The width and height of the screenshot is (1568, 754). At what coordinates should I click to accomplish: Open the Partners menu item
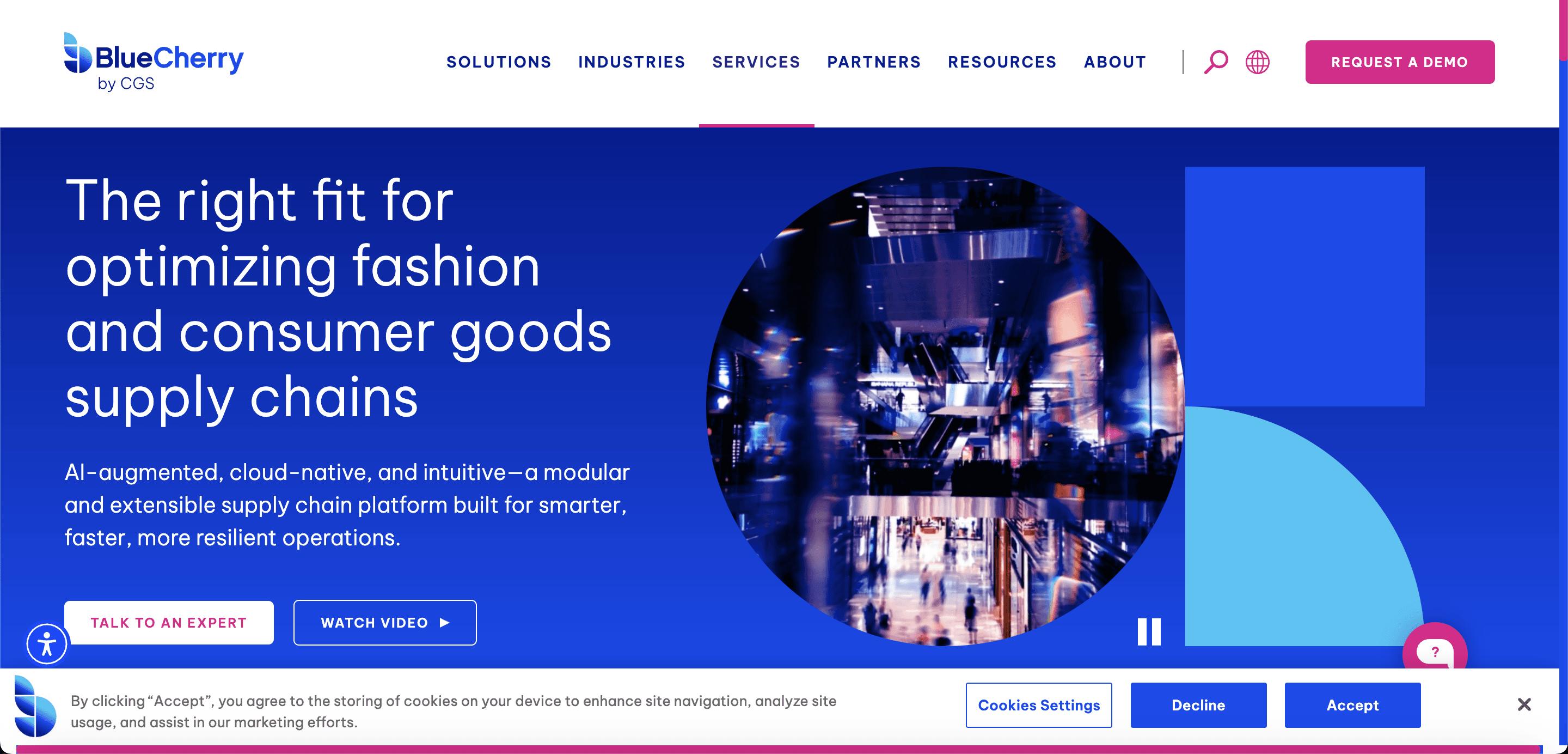tap(873, 62)
